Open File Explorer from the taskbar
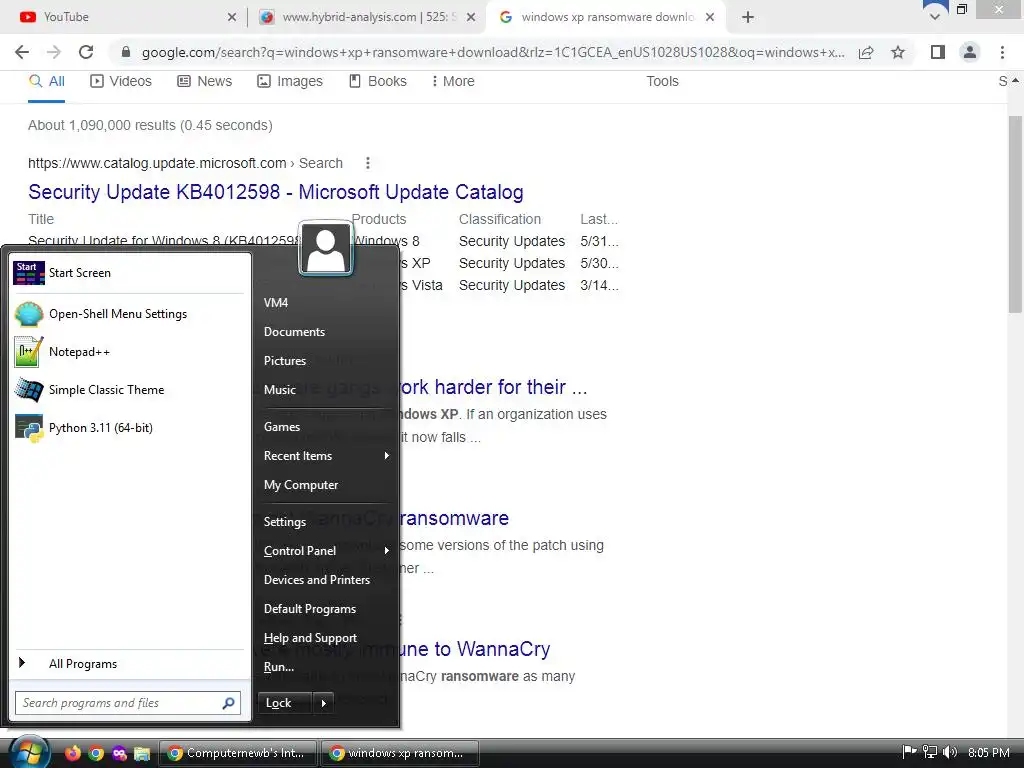 point(142,753)
